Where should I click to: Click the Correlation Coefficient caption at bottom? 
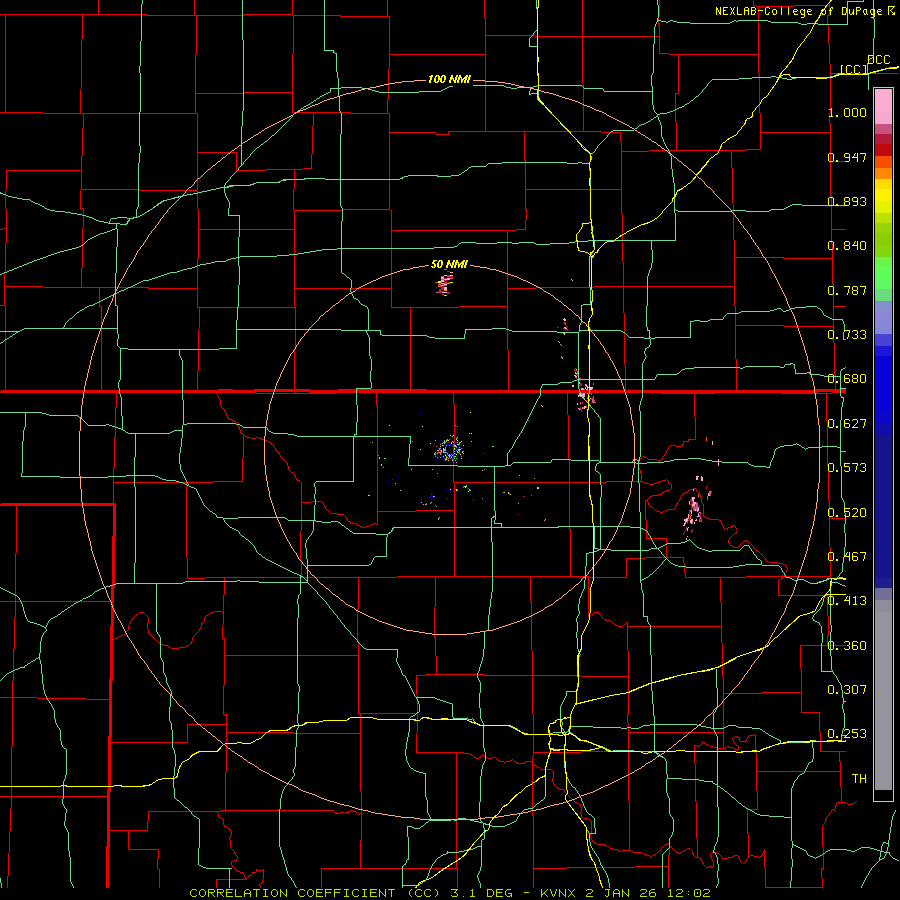(x=450, y=893)
